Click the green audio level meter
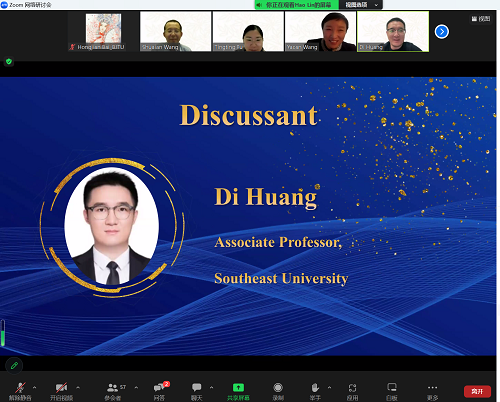The height and width of the screenshot is (402, 500). (3, 333)
